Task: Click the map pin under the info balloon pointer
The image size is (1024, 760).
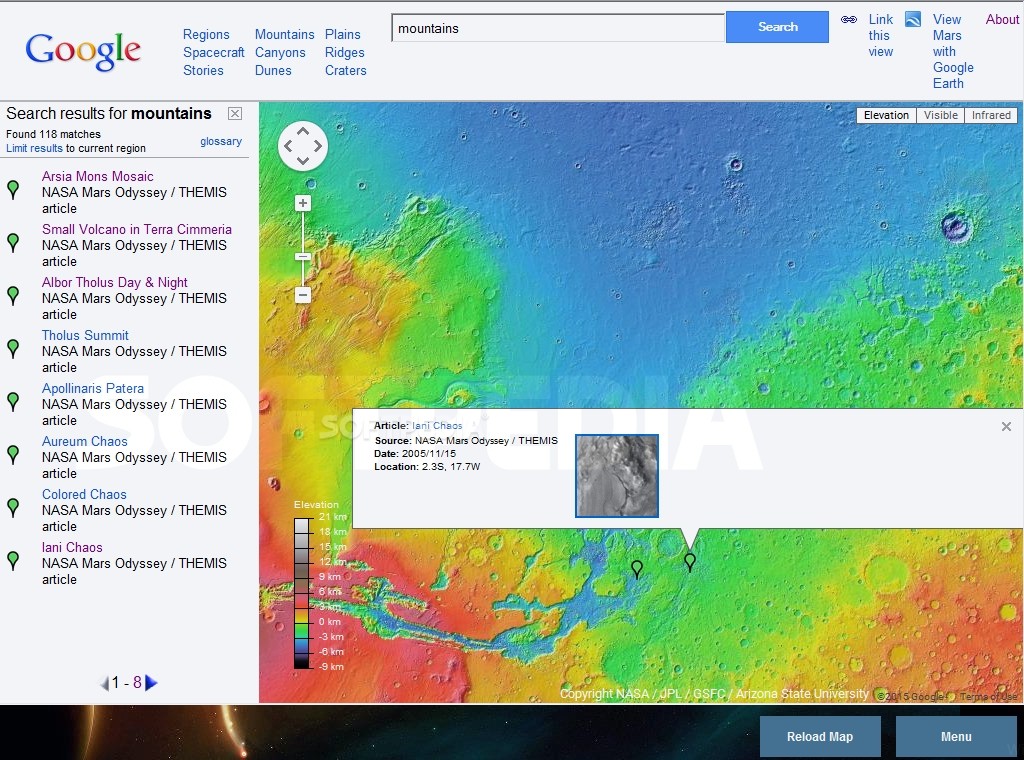Action: [x=690, y=562]
